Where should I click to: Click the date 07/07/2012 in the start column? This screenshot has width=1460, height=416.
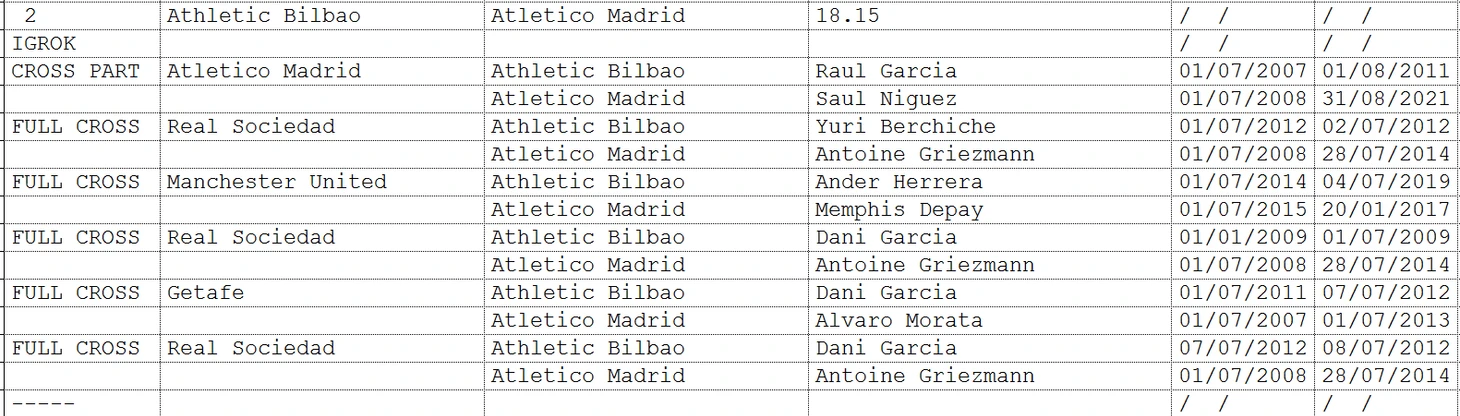click(1243, 349)
